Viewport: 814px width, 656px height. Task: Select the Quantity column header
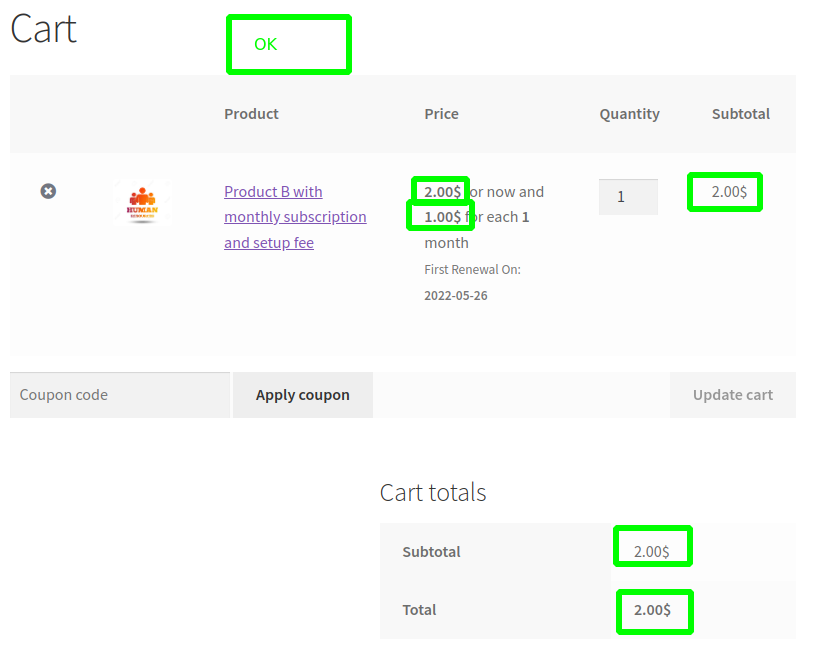[629, 114]
